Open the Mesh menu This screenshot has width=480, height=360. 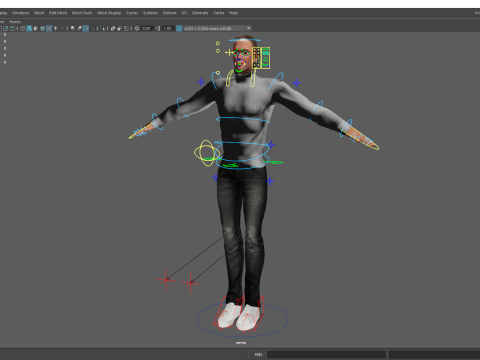pos(39,13)
